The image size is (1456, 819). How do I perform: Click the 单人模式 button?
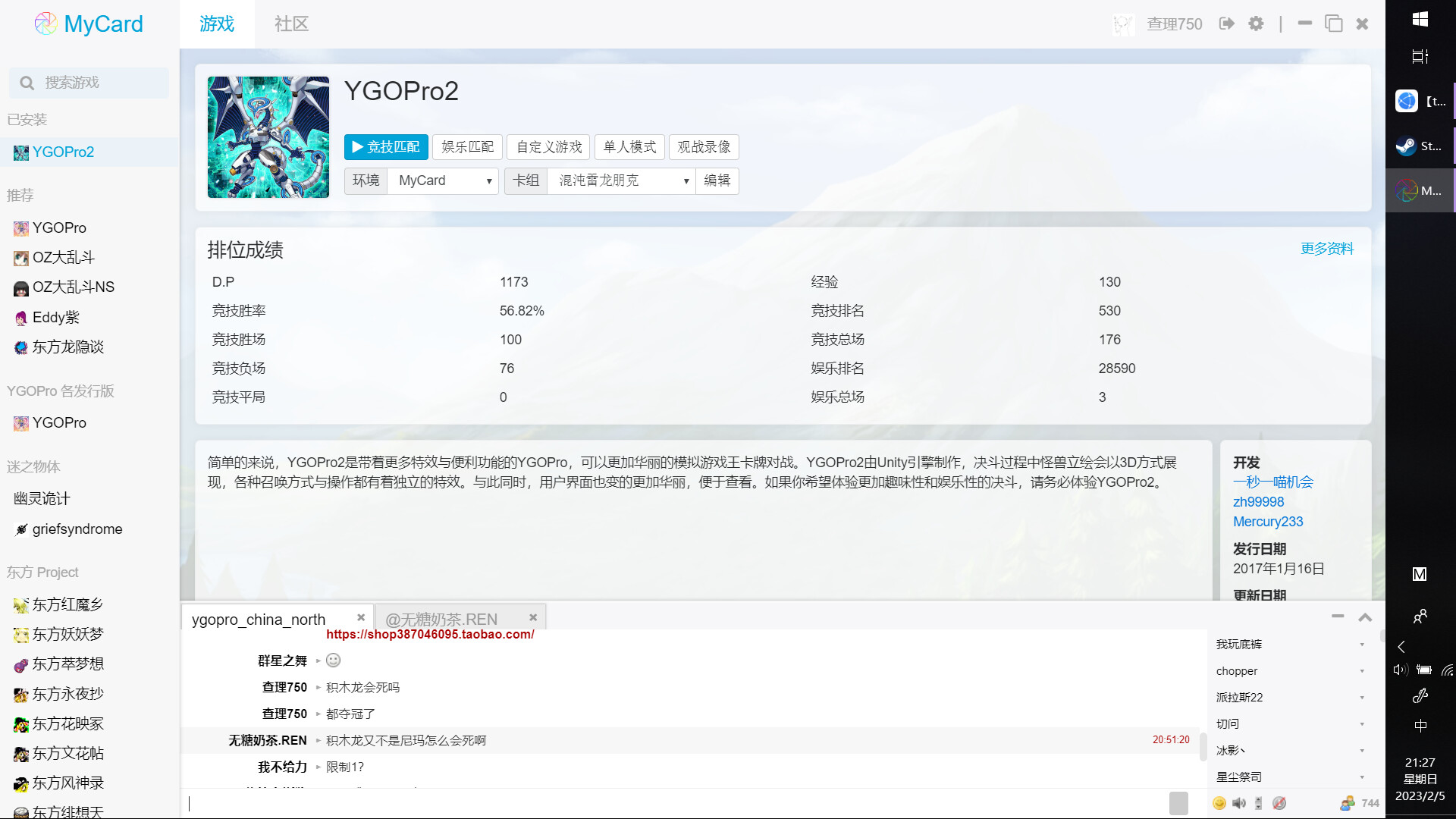pos(630,147)
